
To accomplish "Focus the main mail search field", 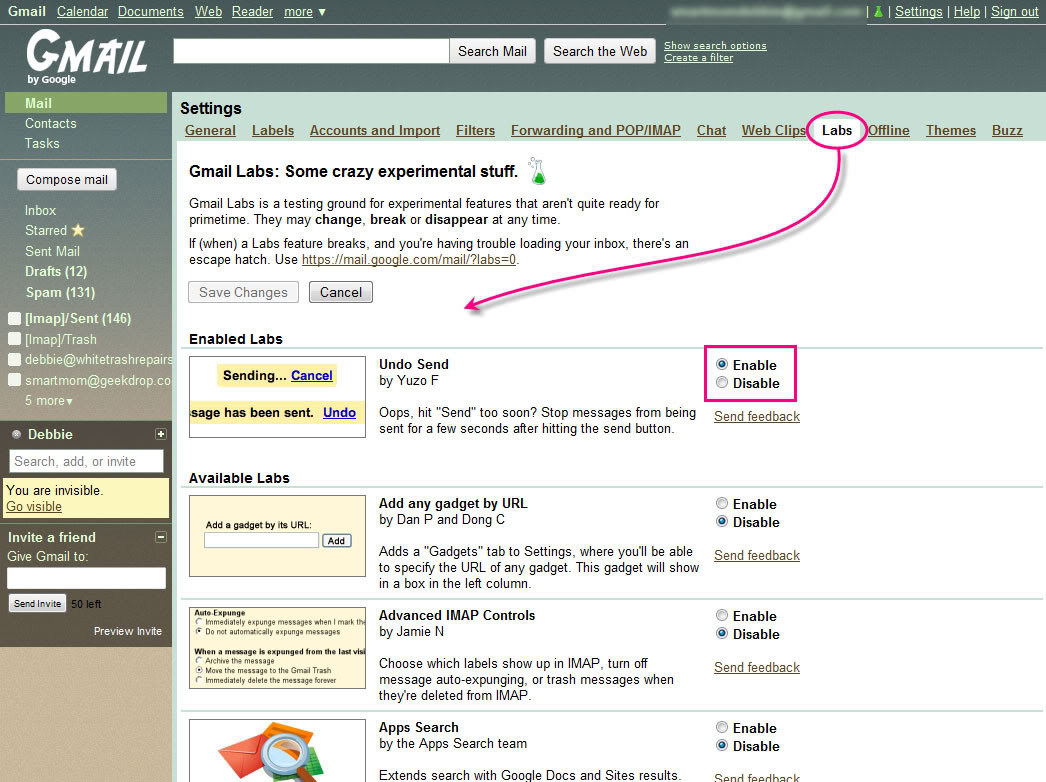I will [311, 51].
